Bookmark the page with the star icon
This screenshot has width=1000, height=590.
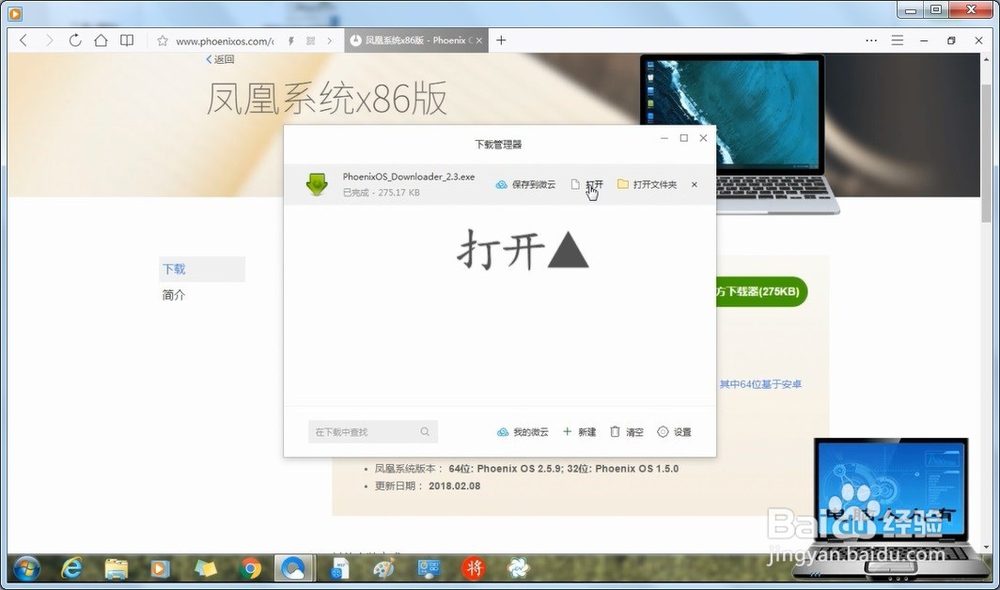pyautogui.click(x=163, y=41)
